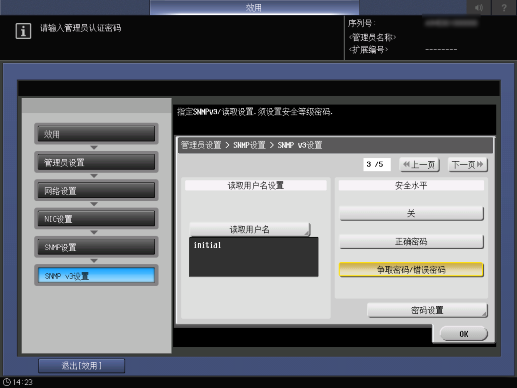Click the 安全水平 section header
Image resolution: width=517 pixels, height=388 pixels.
tap(411, 185)
